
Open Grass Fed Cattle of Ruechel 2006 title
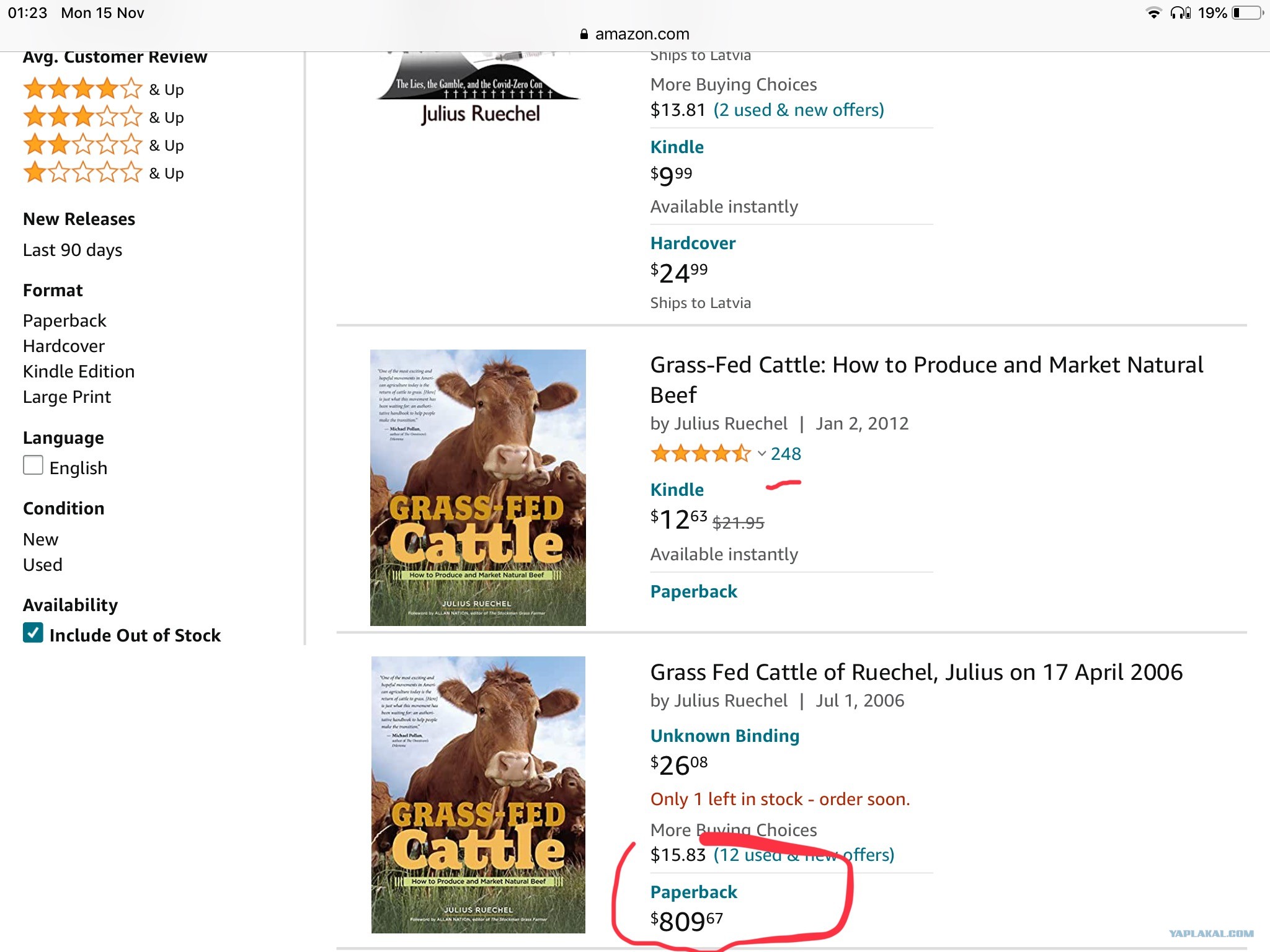917,672
